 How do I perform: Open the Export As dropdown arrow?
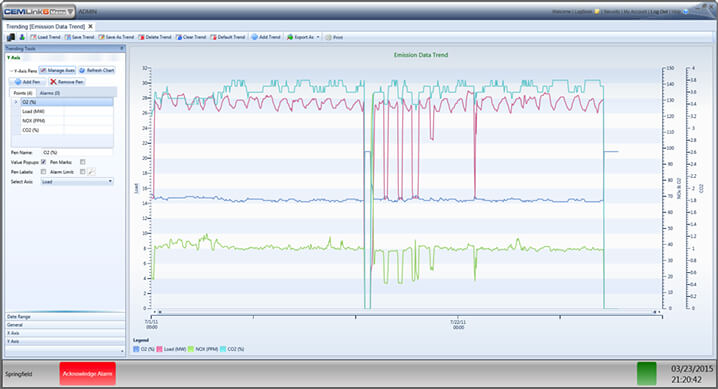tap(318, 37)
